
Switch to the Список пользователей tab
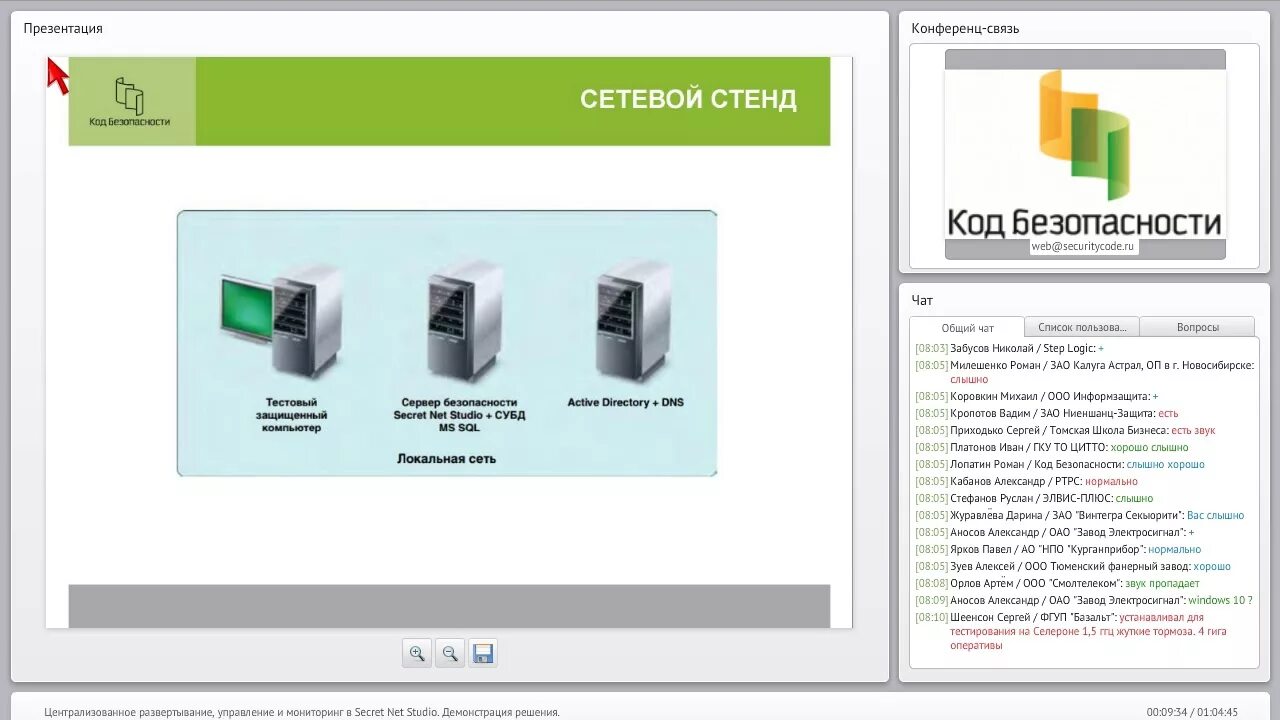[x=1082, y=327]
